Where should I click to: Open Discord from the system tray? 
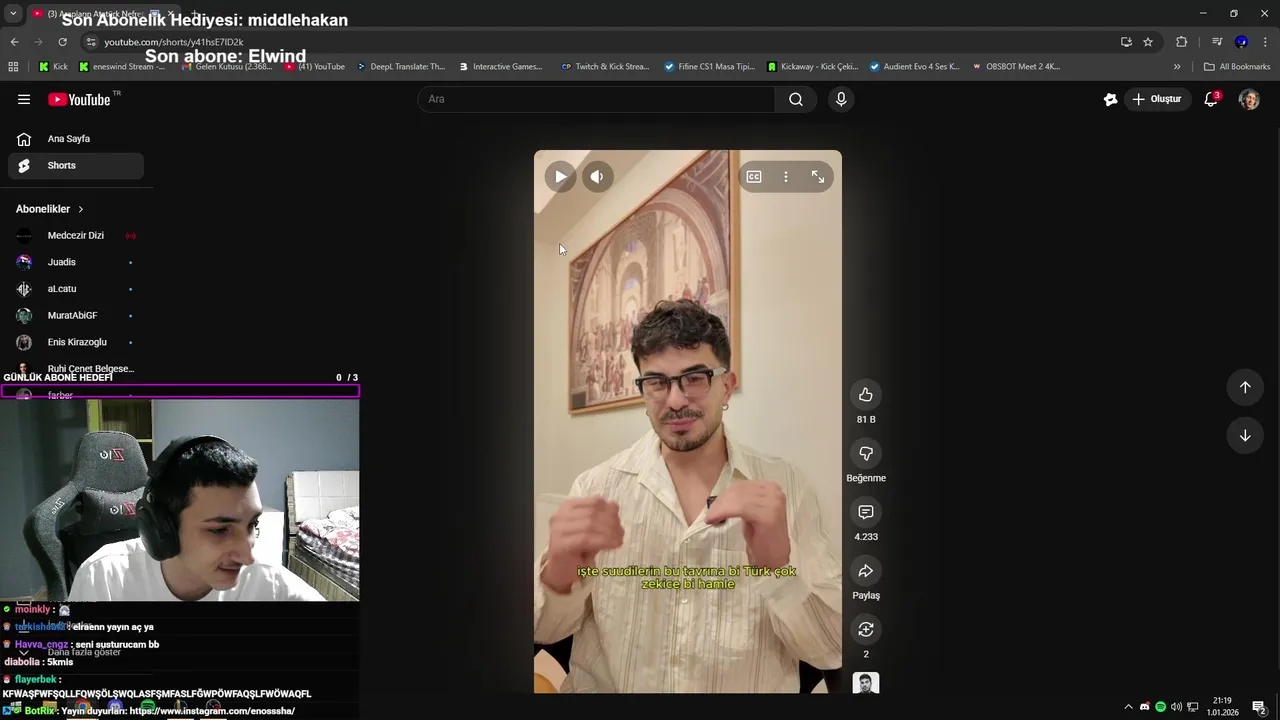click(1145, 707)
